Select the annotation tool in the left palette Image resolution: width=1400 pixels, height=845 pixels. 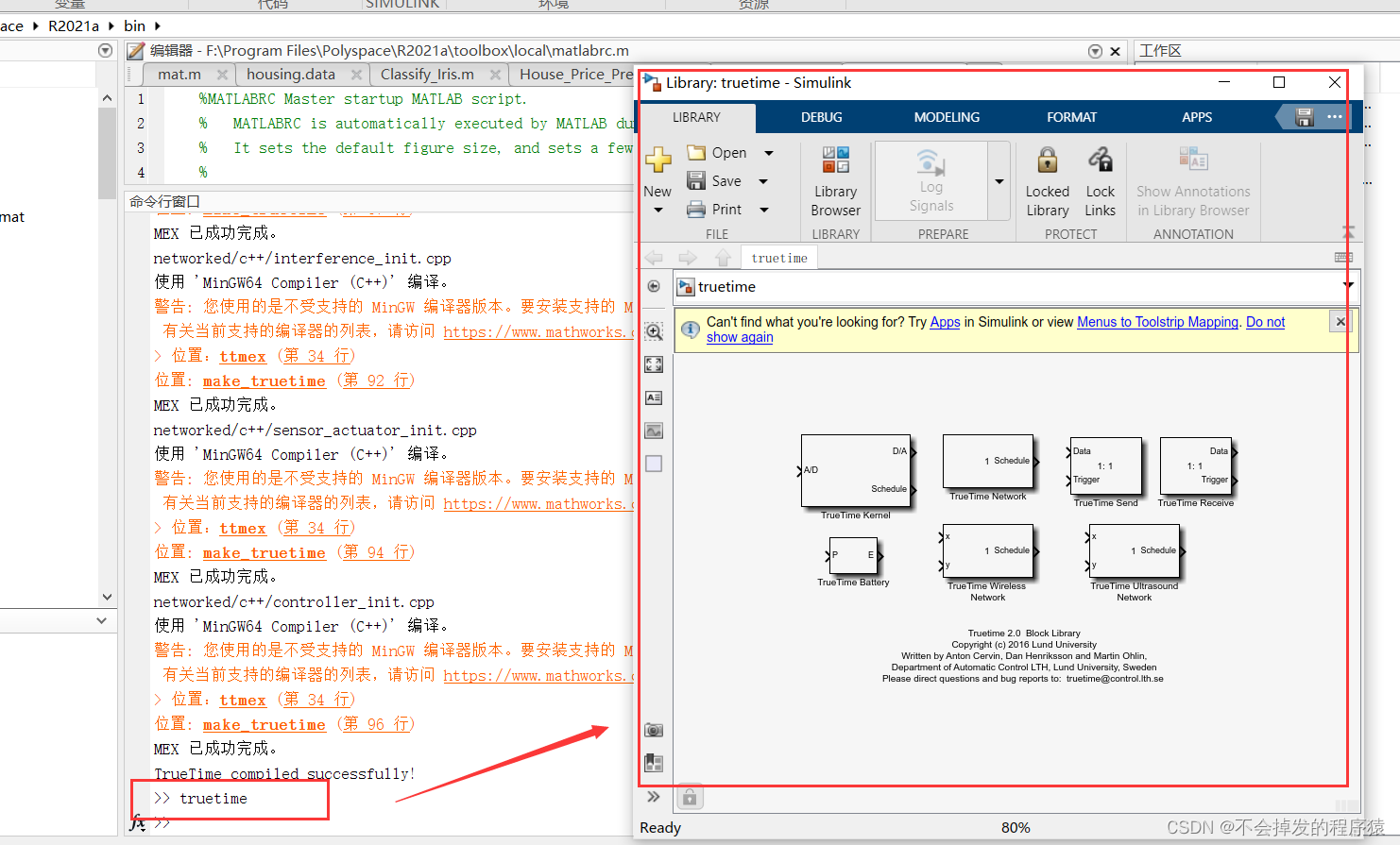pos(653,397)
